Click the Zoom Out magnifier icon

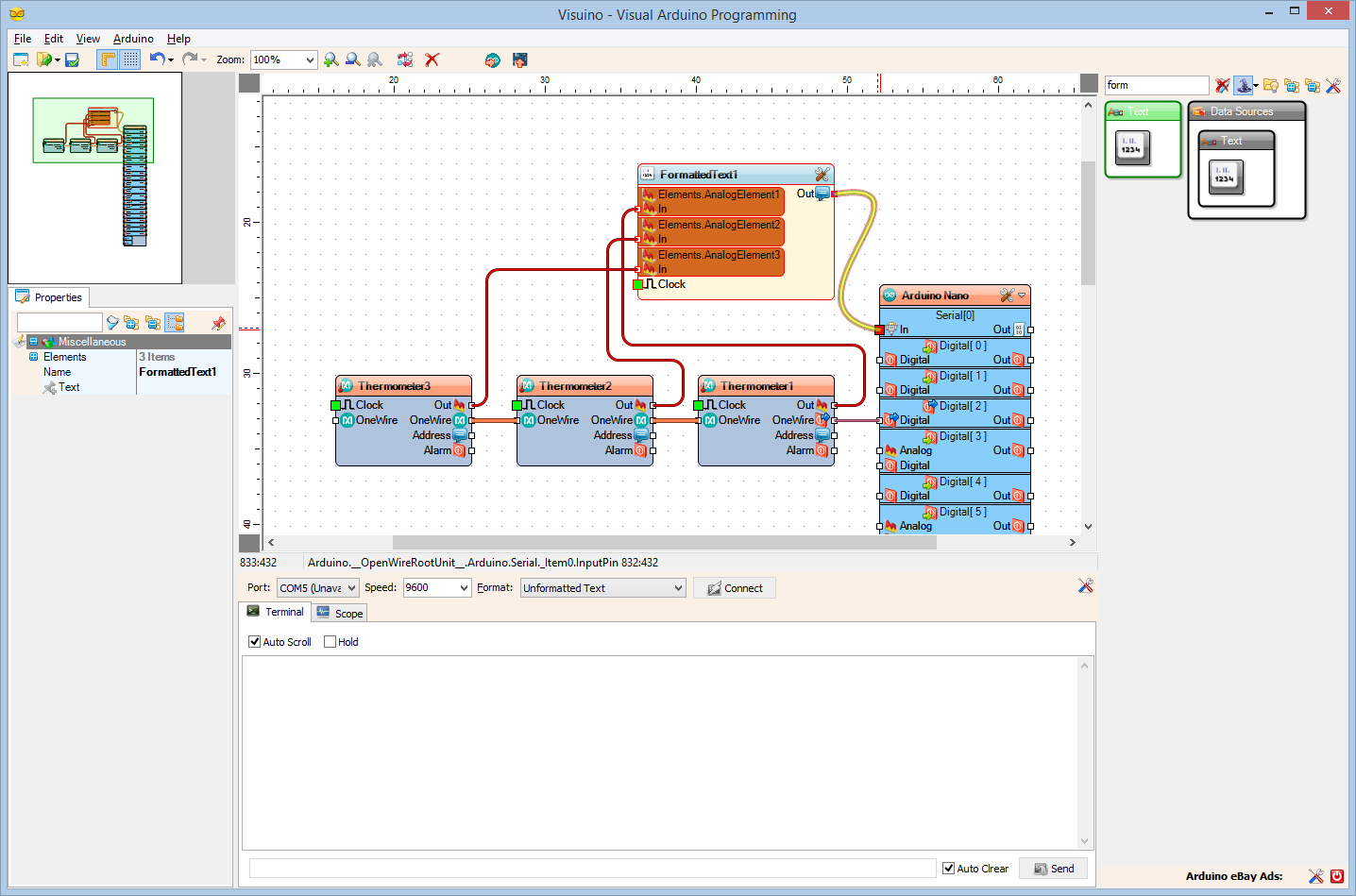click(x=352, y=59)
